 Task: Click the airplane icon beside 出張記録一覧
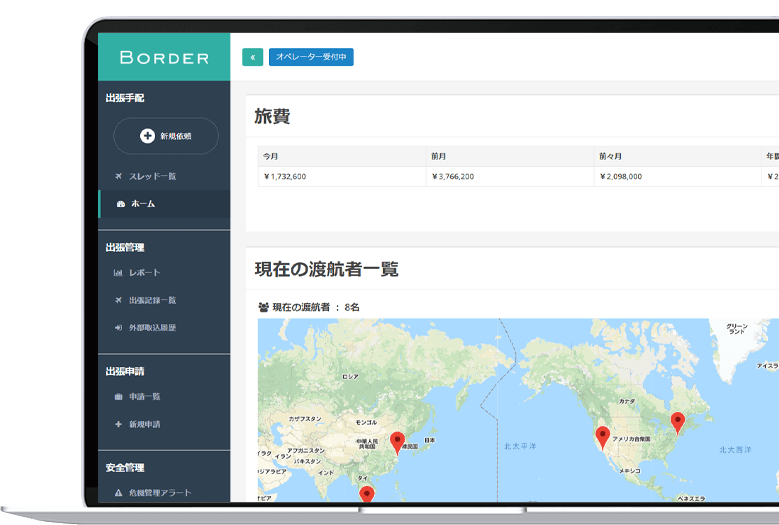(x=118, y=300)
